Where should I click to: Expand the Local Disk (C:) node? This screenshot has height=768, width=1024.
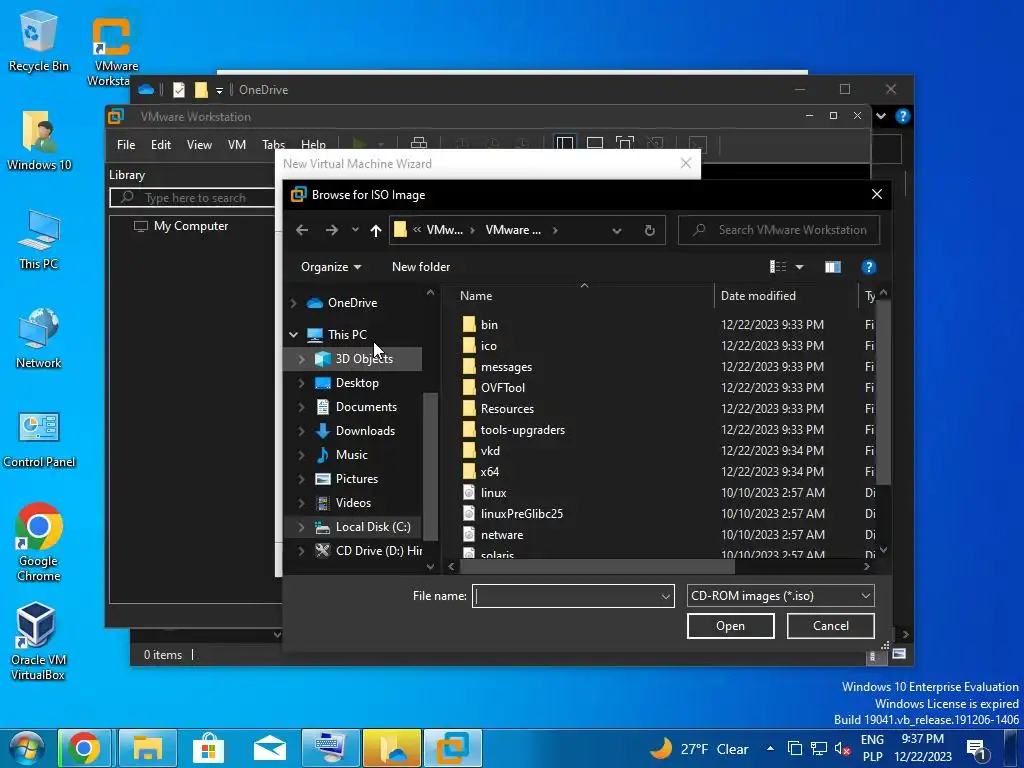tap(301, 526)
